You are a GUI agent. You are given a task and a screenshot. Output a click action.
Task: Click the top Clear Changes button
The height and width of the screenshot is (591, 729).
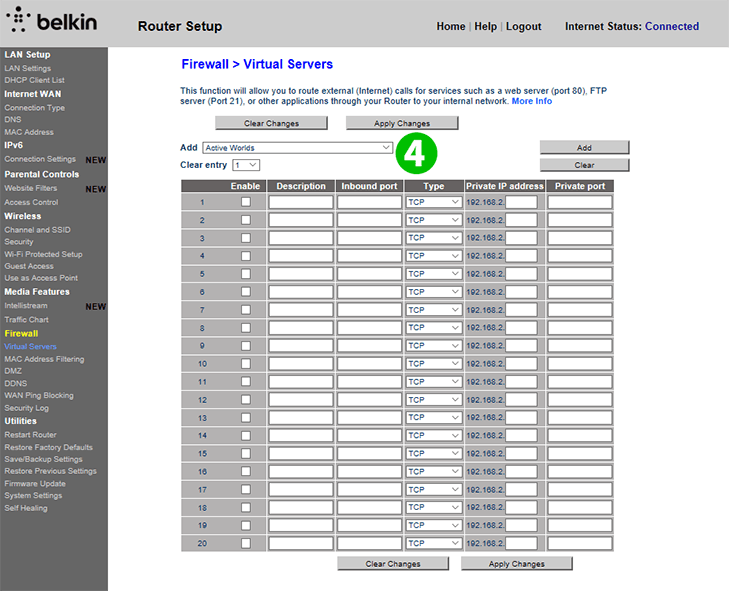(272, 123)
